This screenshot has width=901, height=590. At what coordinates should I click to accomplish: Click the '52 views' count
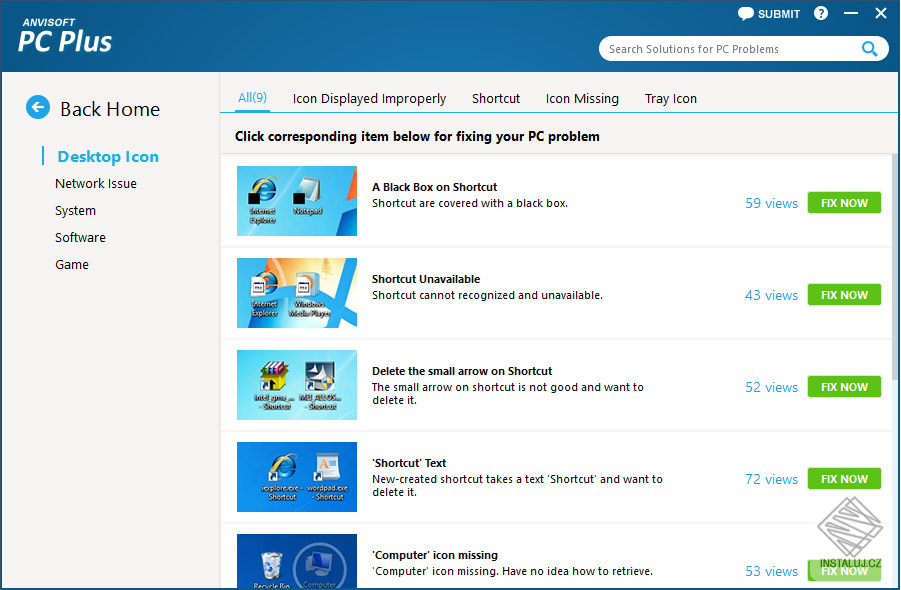pyautogui.click(x=771, y=387)
